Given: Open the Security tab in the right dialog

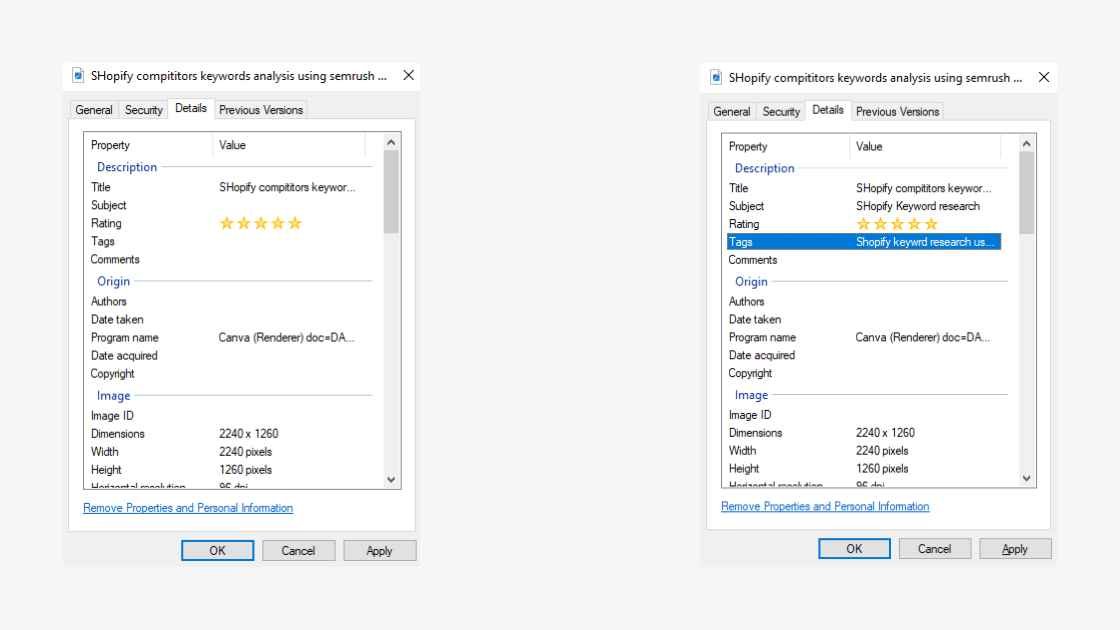Looking at the screenshot, I should point(781,111).
